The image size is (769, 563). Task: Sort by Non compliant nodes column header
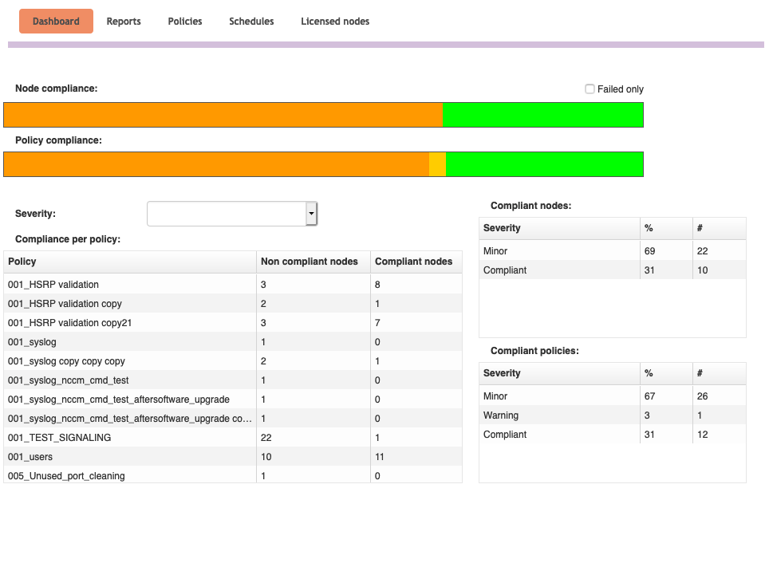coord(313,261)
